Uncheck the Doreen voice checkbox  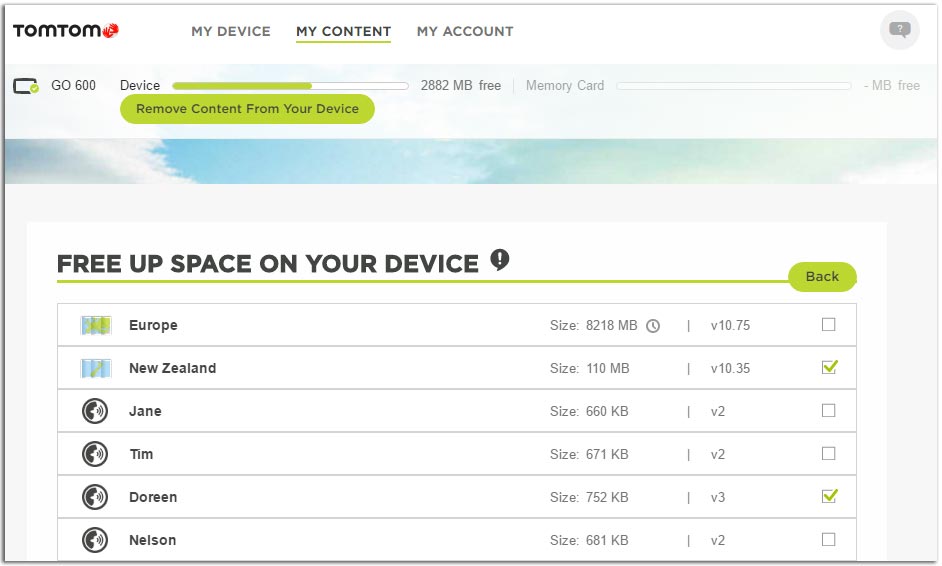(x=828, y=496)
